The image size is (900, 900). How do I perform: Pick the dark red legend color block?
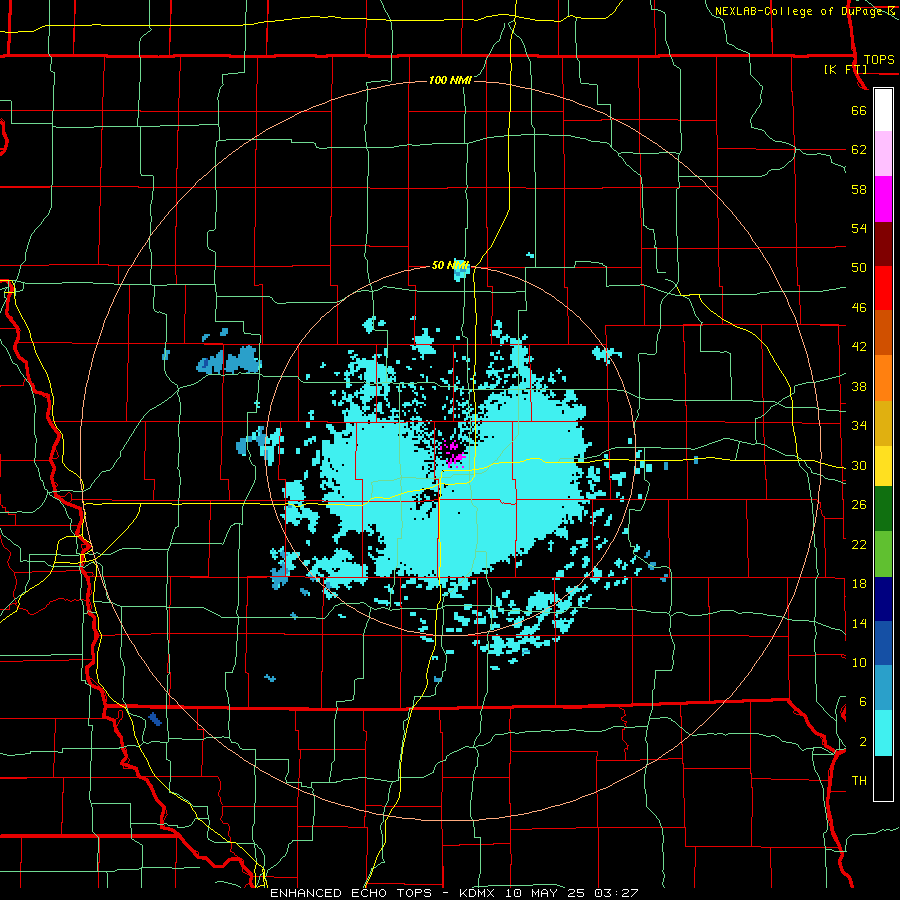[x=883, y=244]
